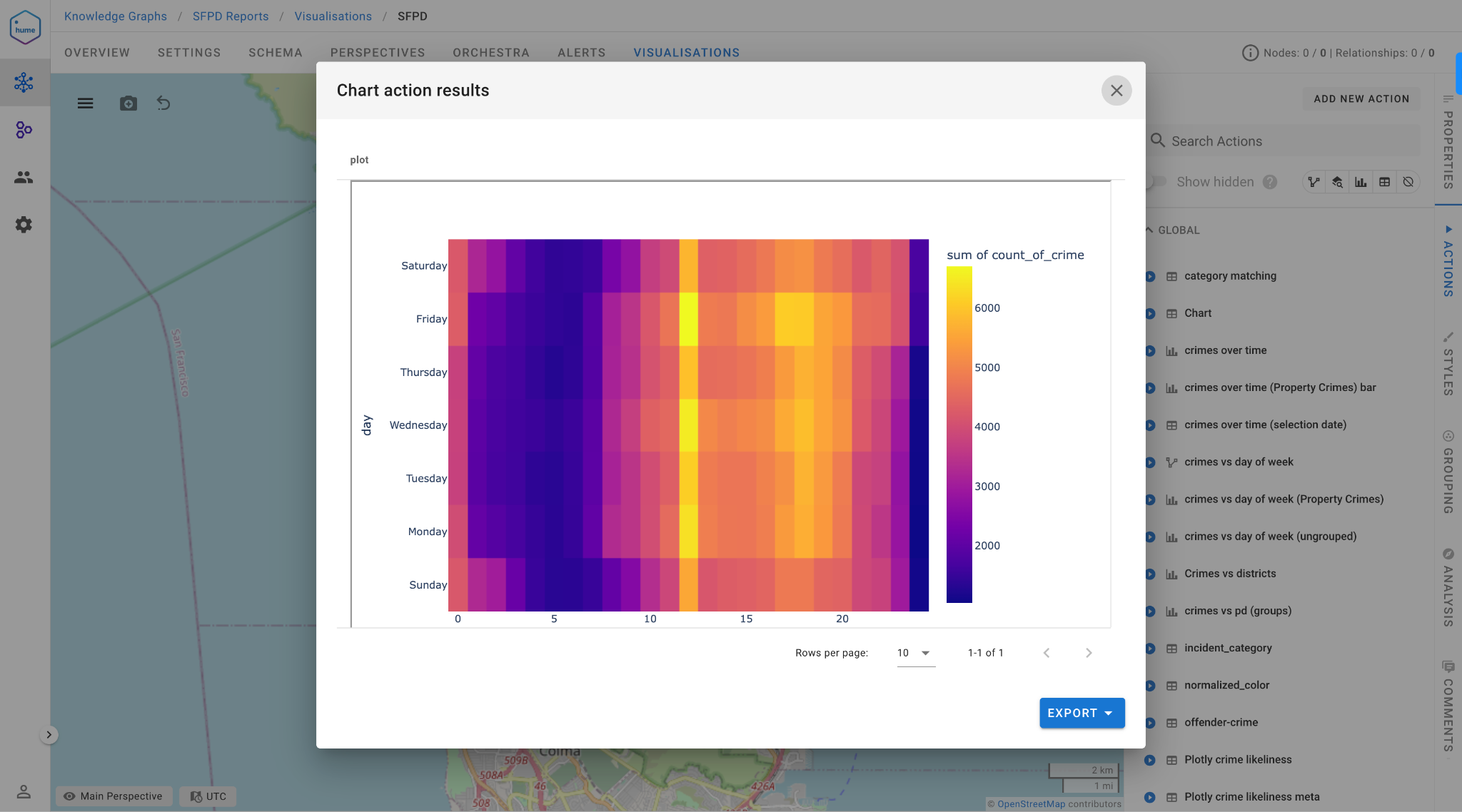The image size is (1462, 812).
Task: Click the undo arrow icon
Action: point(163,103)
